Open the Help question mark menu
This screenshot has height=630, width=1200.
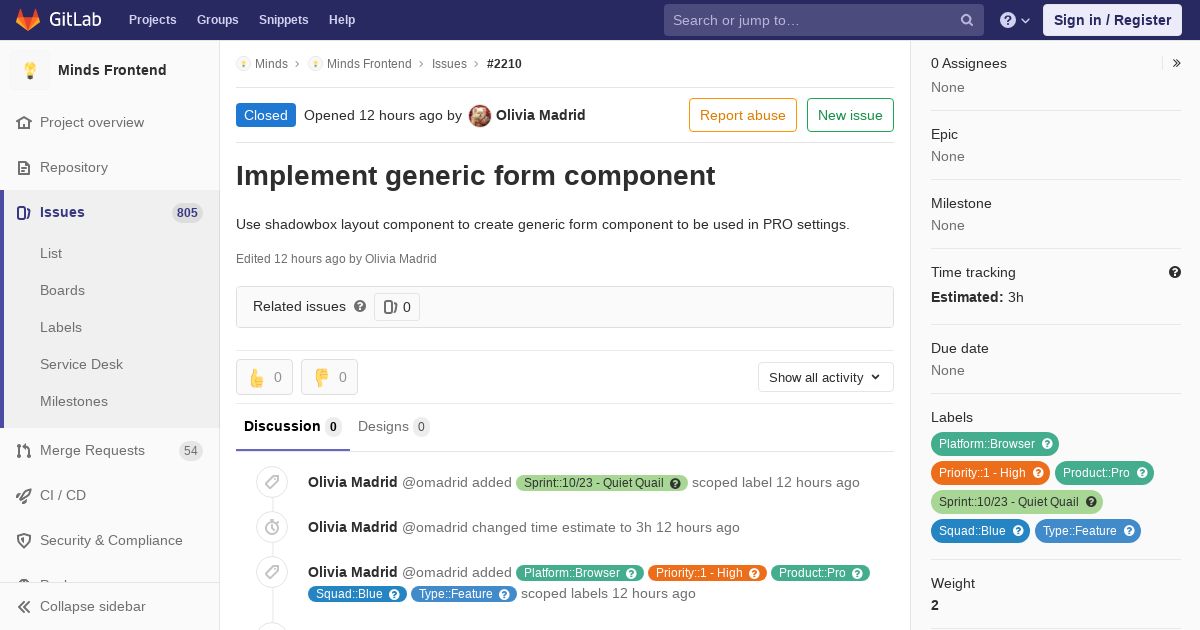pos(1015,20)
